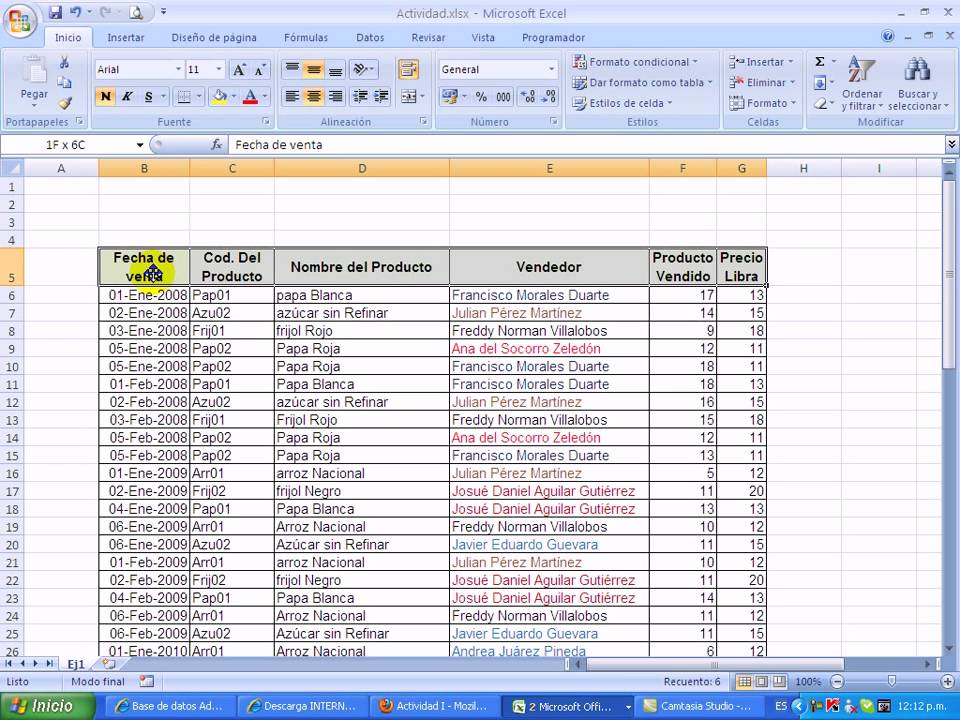Toggle center horizontal alignment

tap(313, 96)
